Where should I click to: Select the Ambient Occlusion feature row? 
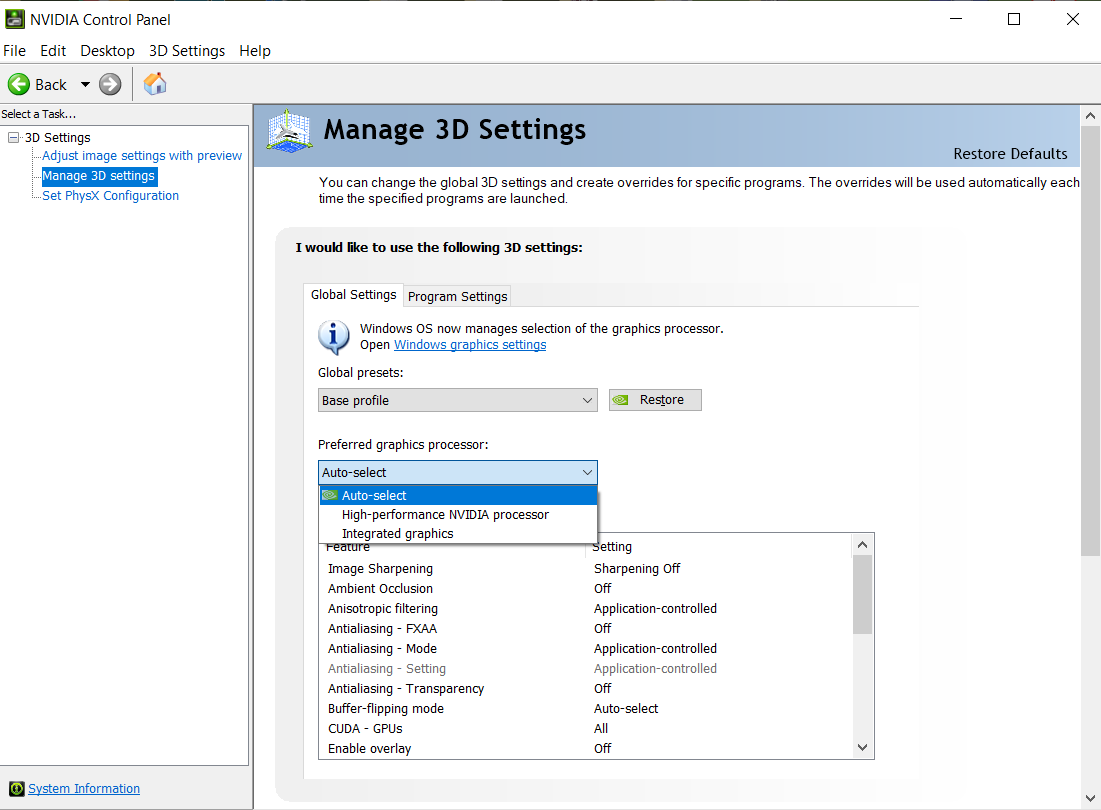click(x=380, y=589)
